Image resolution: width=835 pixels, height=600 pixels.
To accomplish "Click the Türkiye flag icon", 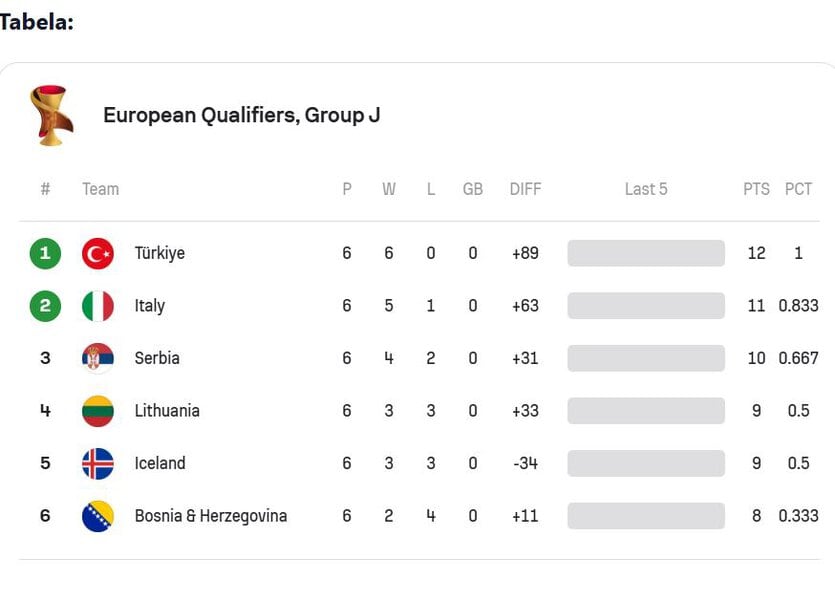I will coord(98,253).
